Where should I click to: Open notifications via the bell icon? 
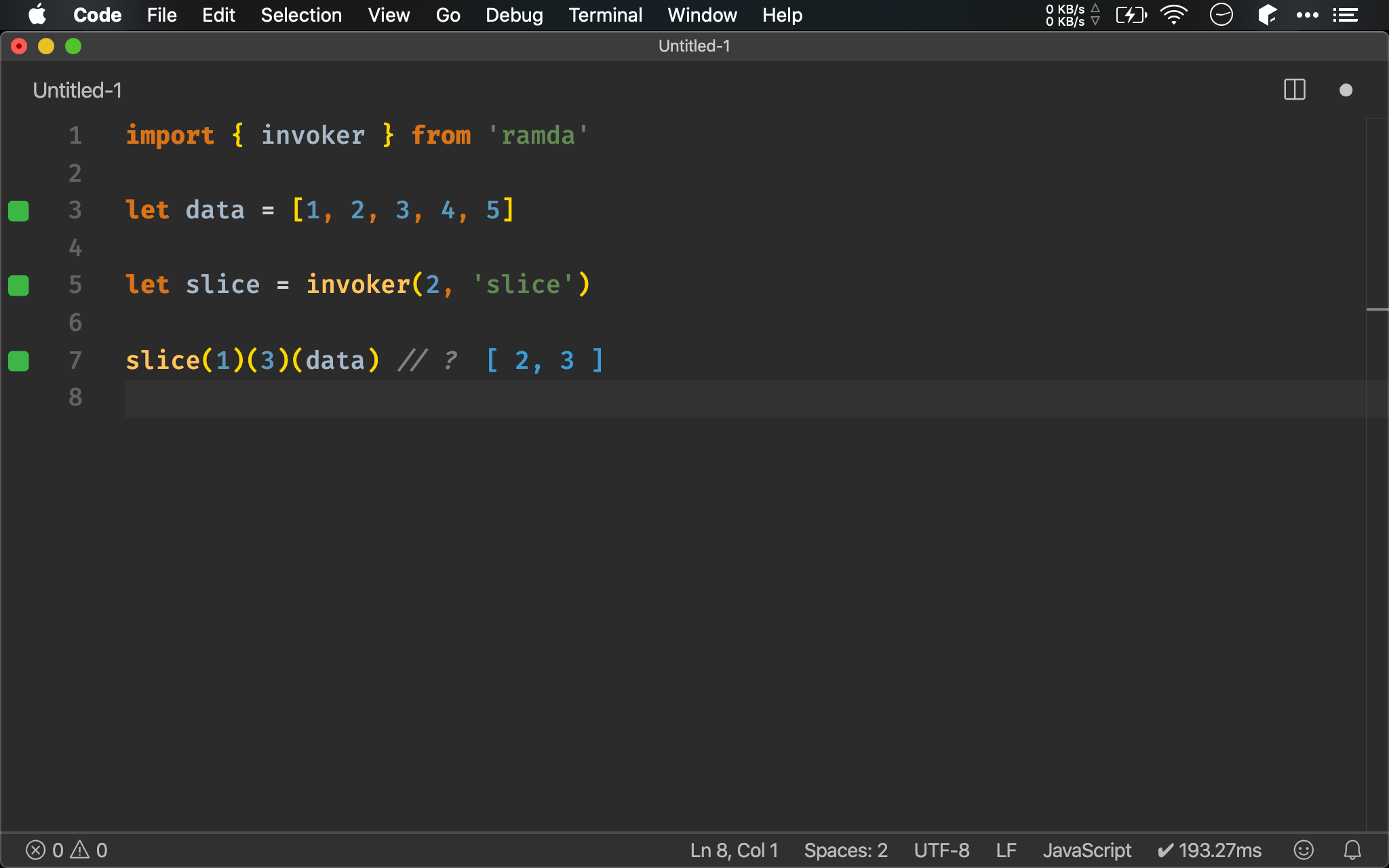tap(1352, 850)
